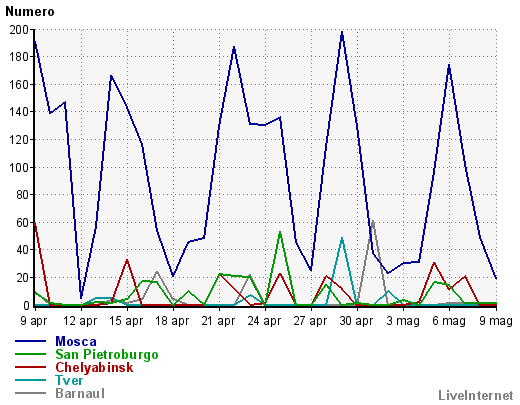Click the 100 y-axis label
This screenshot has height=405, width=520.
click(x=19, y=167)
